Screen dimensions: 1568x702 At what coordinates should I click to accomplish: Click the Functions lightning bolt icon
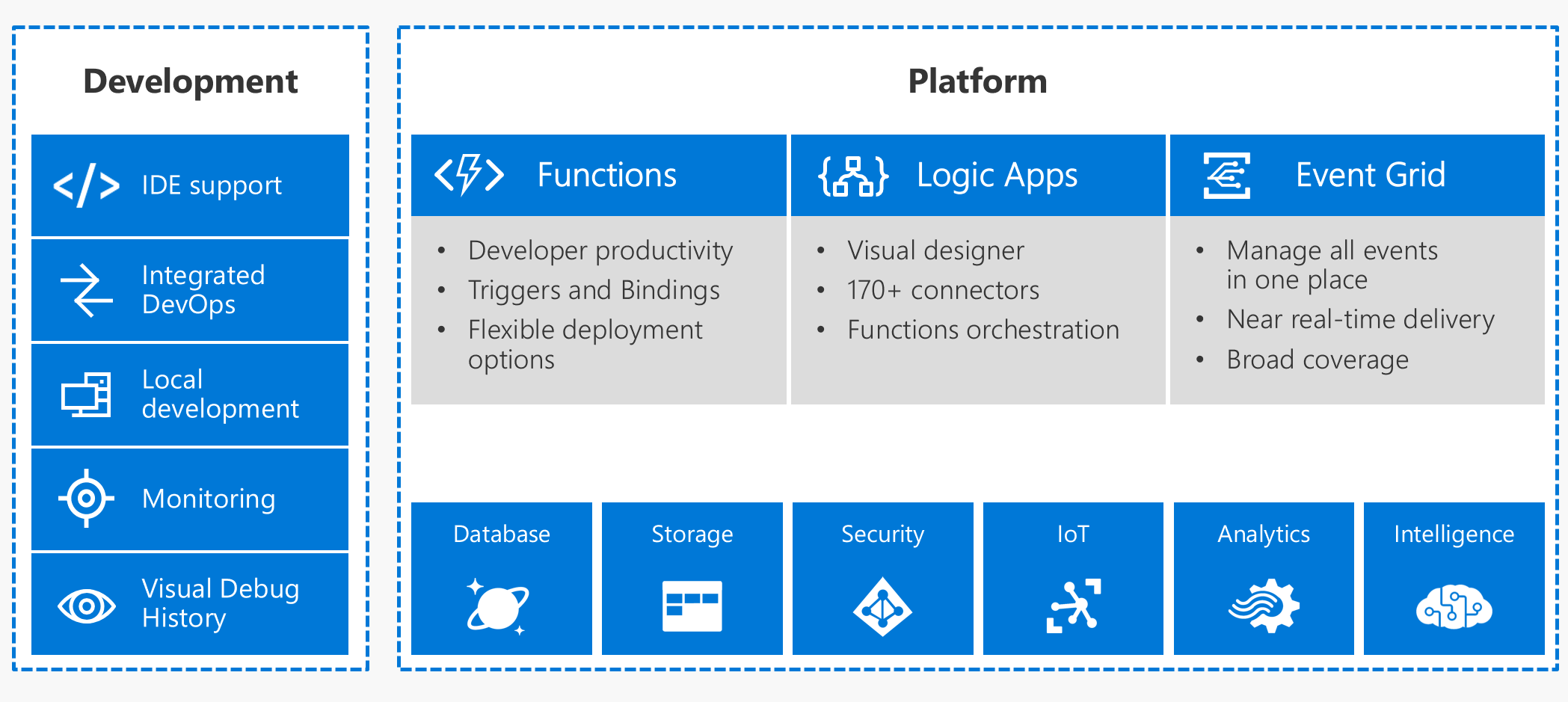470,175
